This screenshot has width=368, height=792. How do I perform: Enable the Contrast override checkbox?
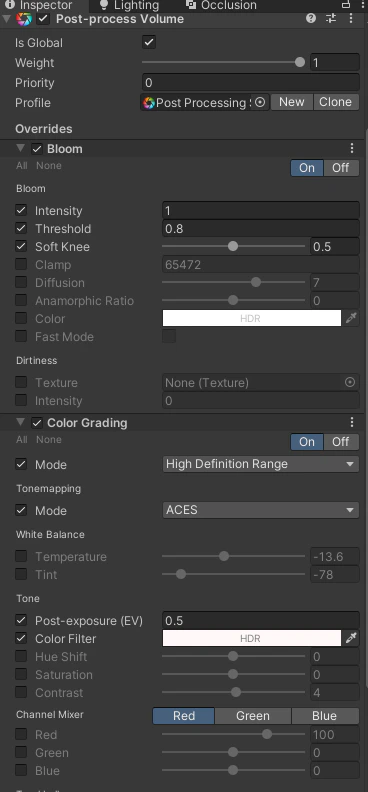pyautogui.click(x=21, y=692)
